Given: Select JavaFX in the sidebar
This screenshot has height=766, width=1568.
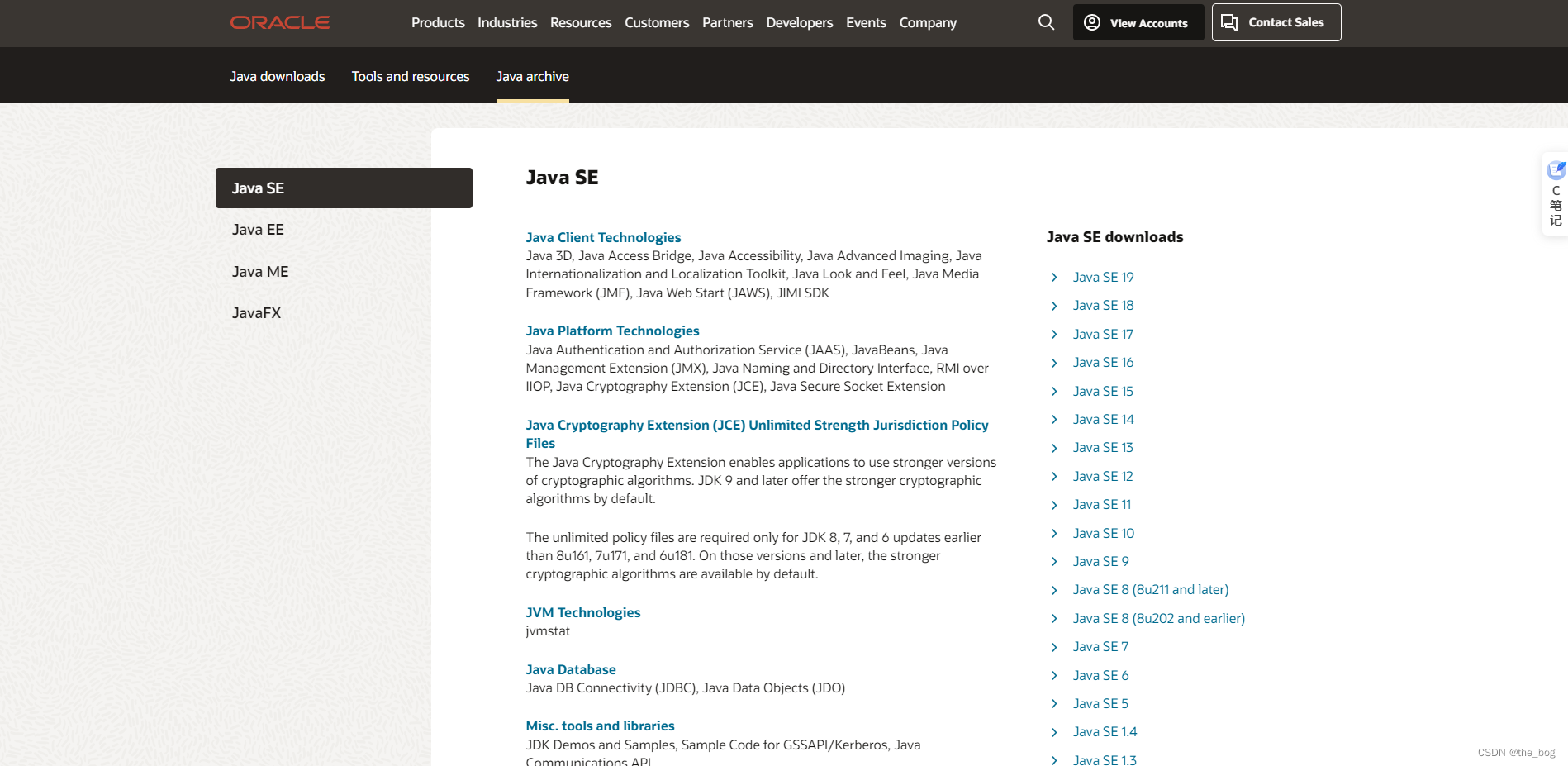Looking at the screenshot, I should 256,312.
